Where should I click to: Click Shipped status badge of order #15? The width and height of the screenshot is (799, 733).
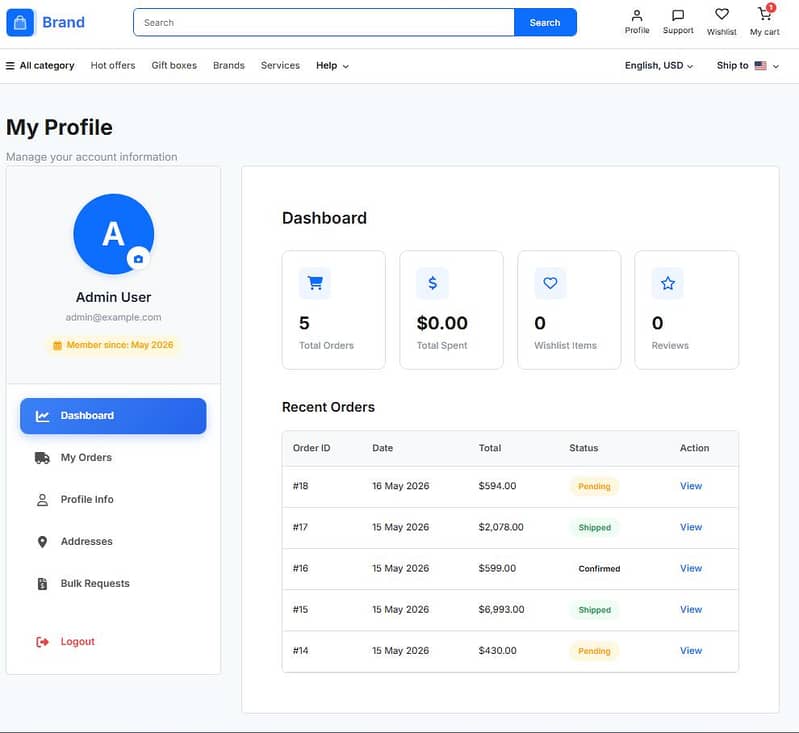595,610
